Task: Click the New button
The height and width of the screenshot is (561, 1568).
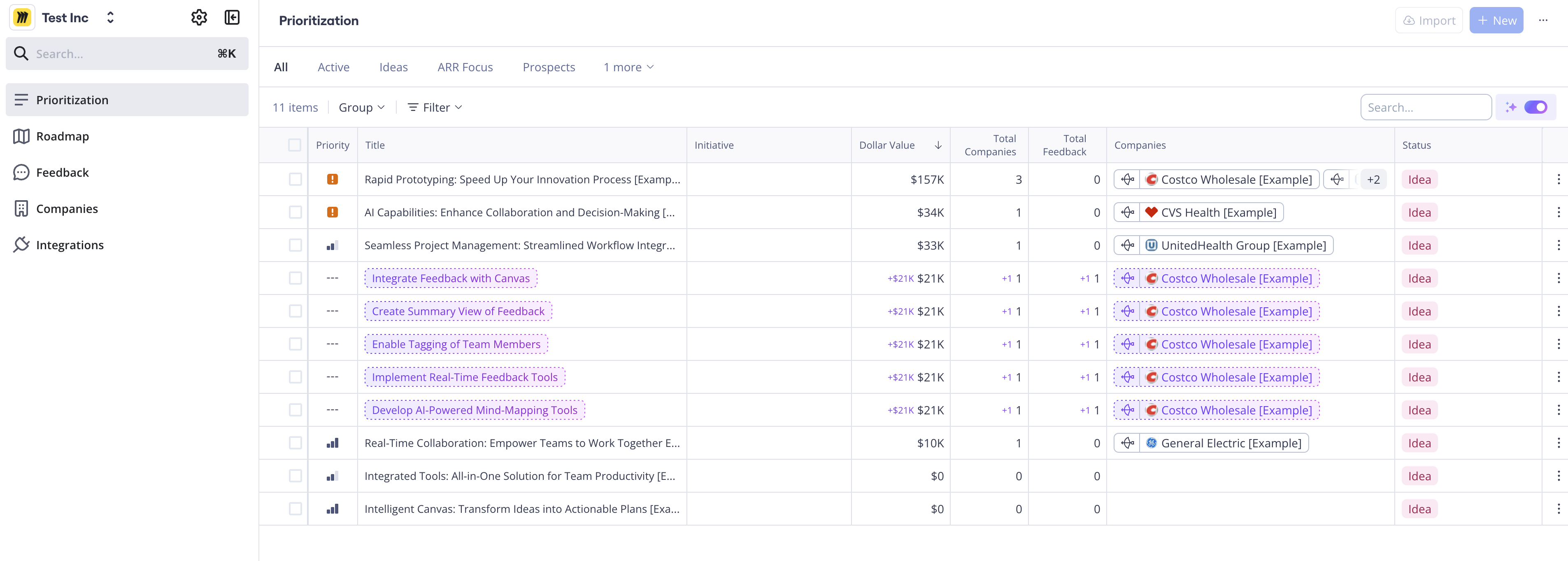Action: [x=1496, y=20]
